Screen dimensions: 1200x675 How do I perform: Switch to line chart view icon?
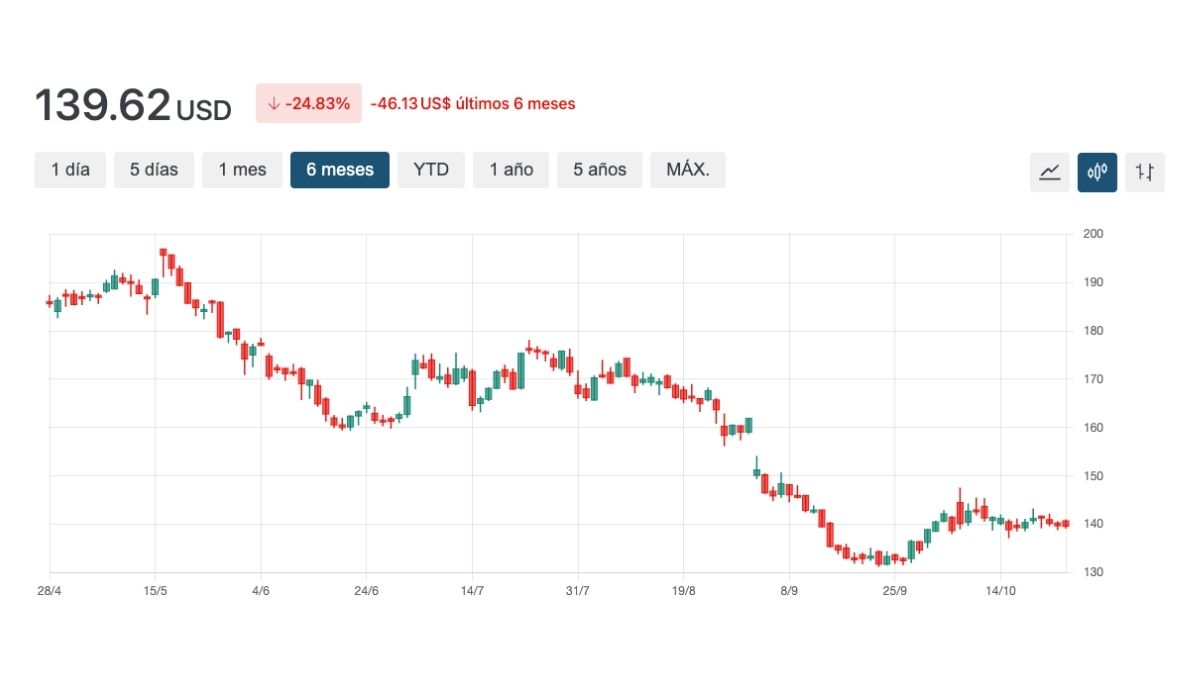tap(1049, 172)
